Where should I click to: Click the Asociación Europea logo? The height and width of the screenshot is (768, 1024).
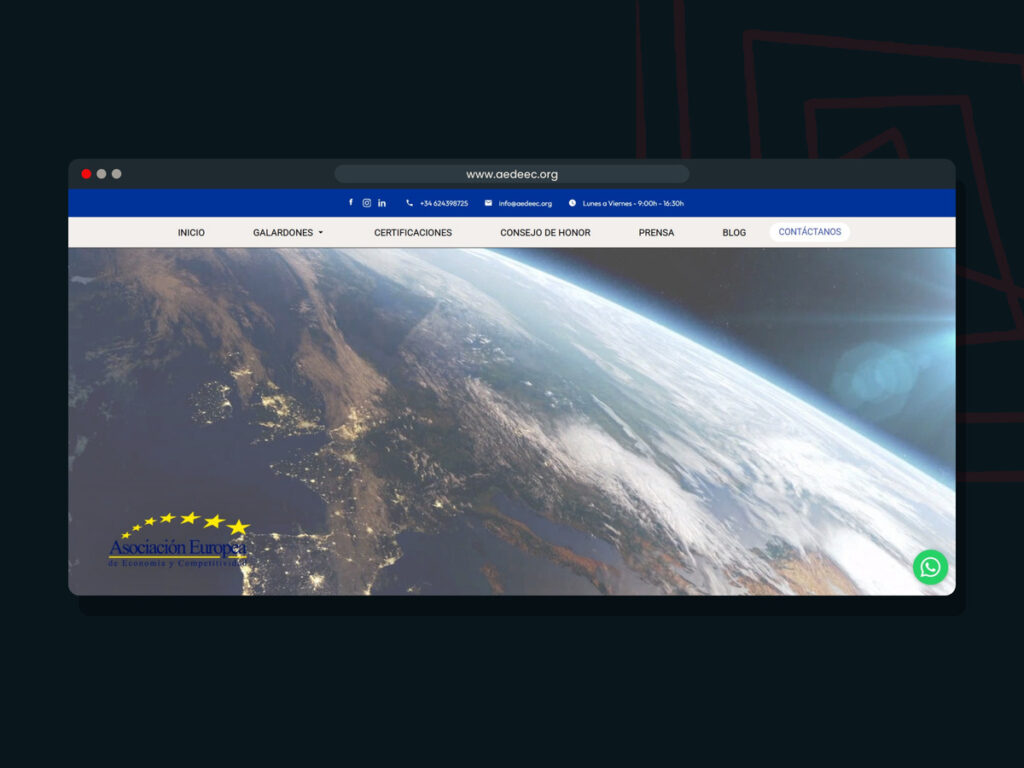(x=178, y=541)
